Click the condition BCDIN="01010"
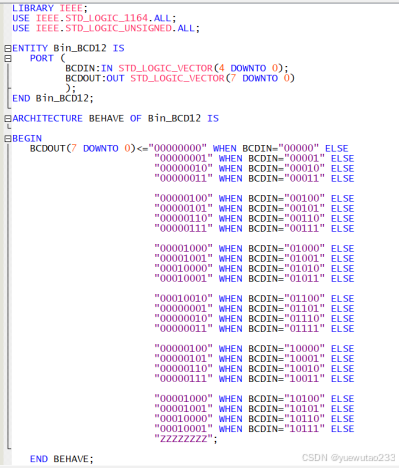Image resolution: width=399 pixels, height=469 pixels. click(x=287, y=268)
